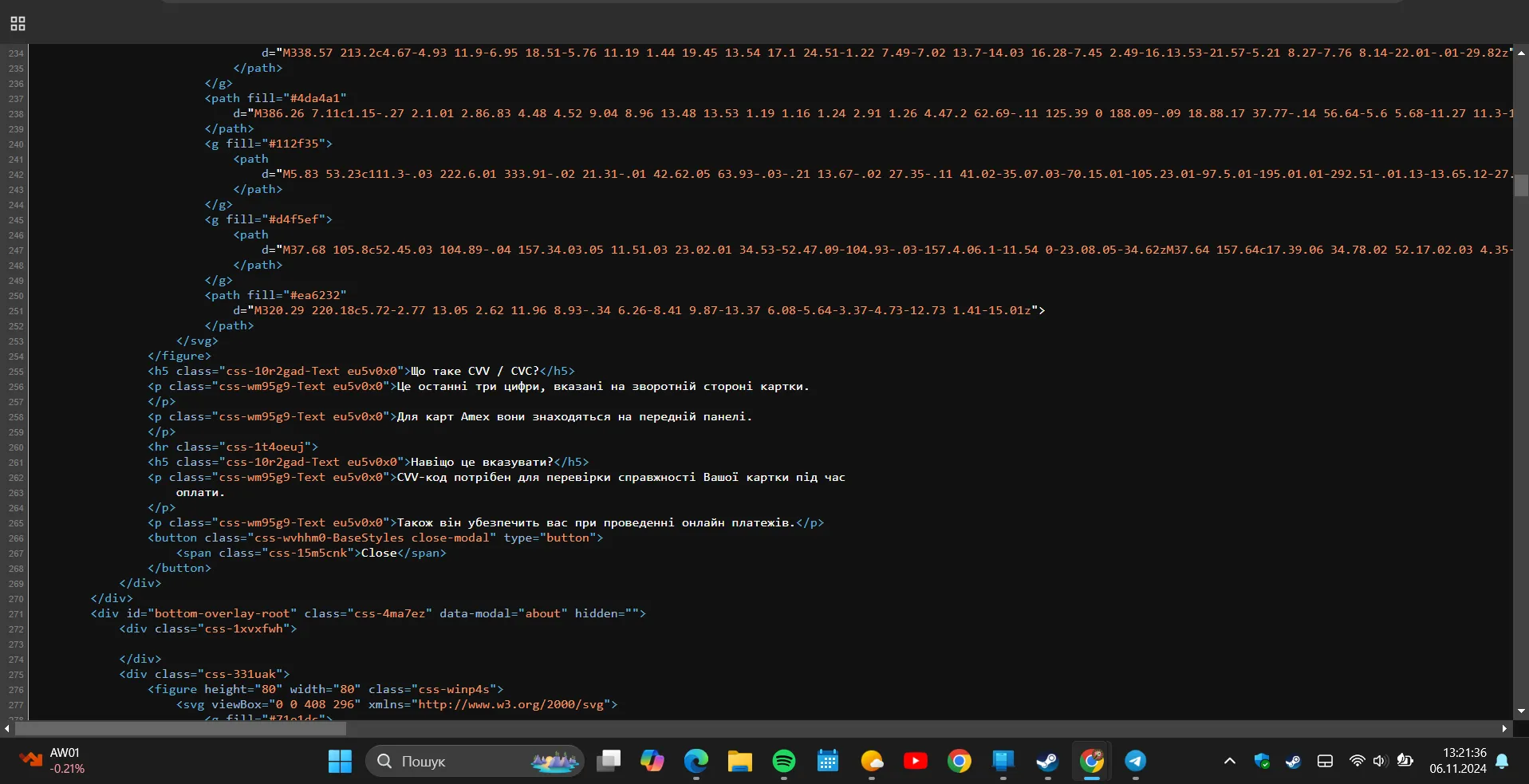This screenshot has height=784, width=1529.
Task: Open Spotify from the taskbar
Action: coord(783,762)
